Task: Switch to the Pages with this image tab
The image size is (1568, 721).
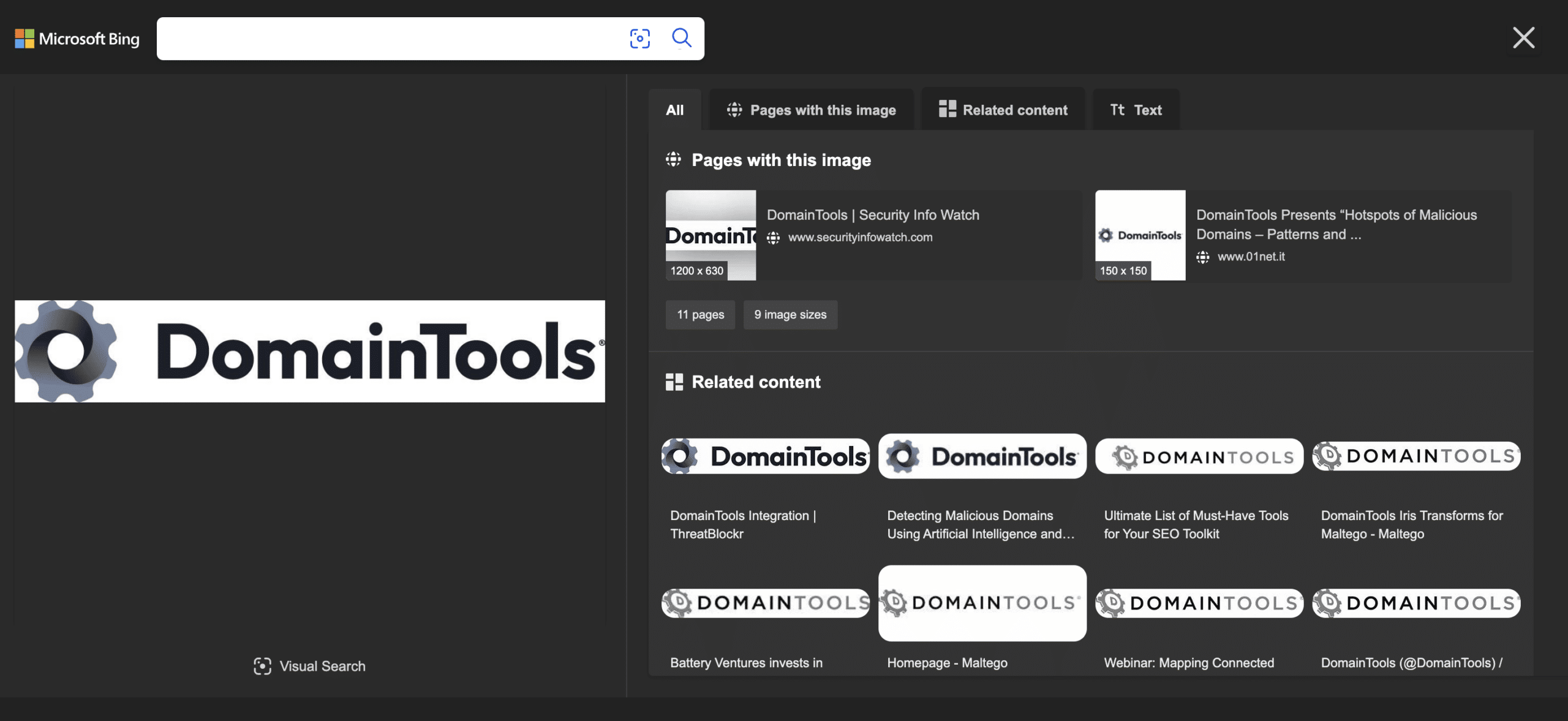Action: pos(811,110)
